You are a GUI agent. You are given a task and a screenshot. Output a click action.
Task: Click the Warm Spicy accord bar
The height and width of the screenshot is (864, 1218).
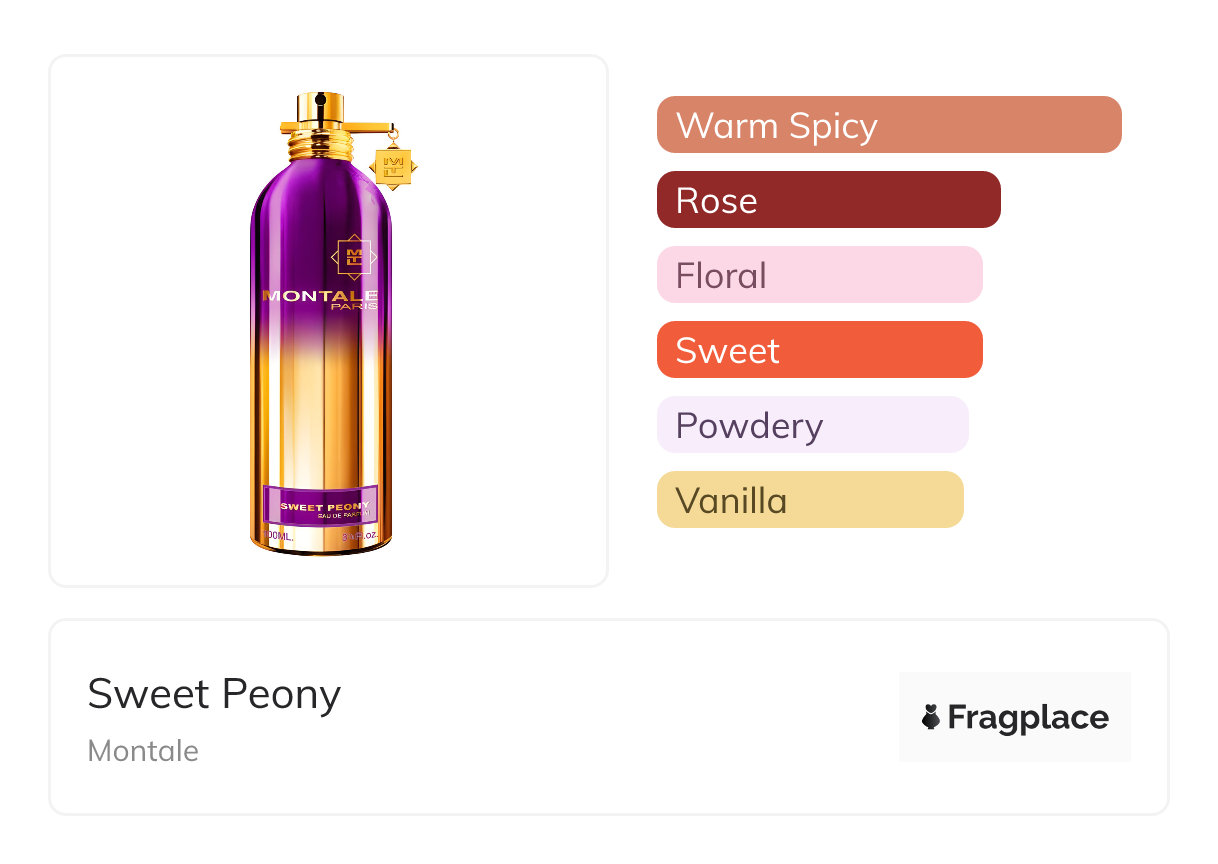[x=888, y=125]
